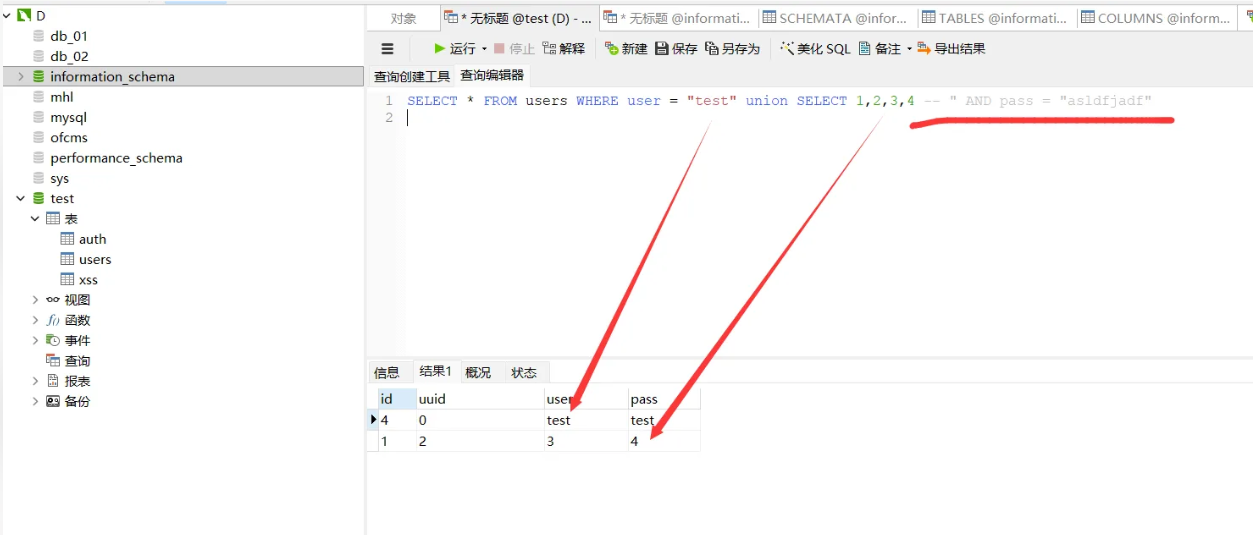Click the test database icon

39,198
